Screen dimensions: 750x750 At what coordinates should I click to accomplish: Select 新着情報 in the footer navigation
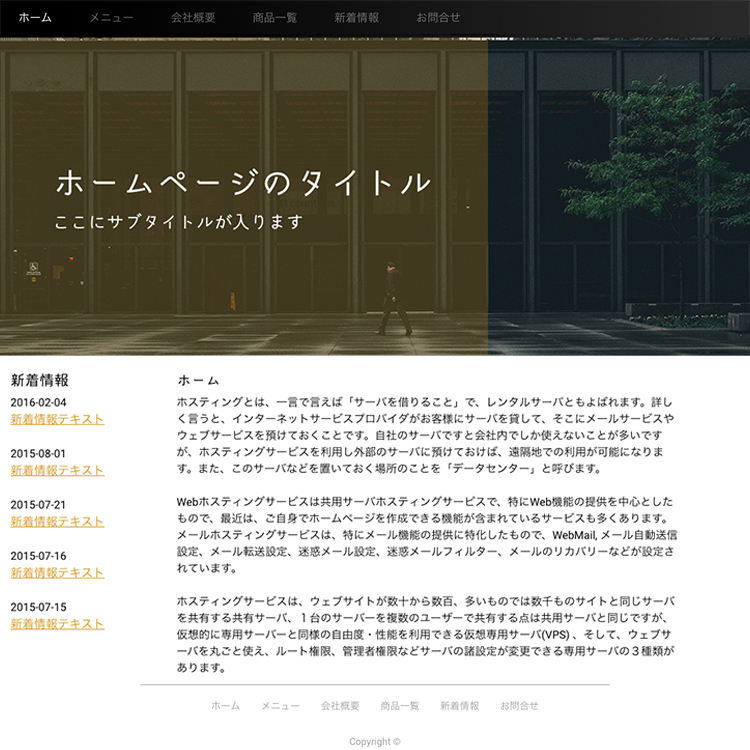point(459,705)
